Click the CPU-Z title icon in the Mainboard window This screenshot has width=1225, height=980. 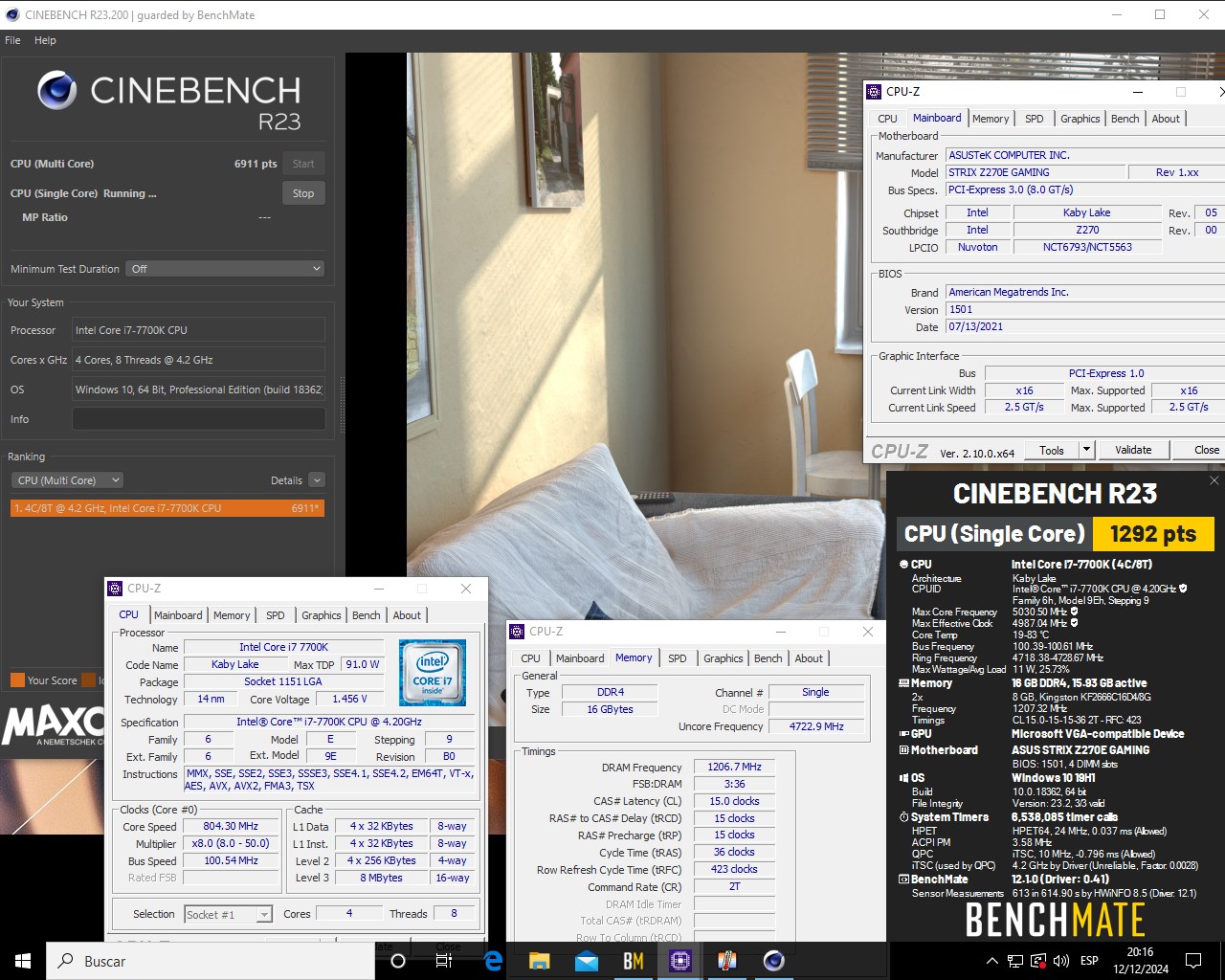click(874, 92)
